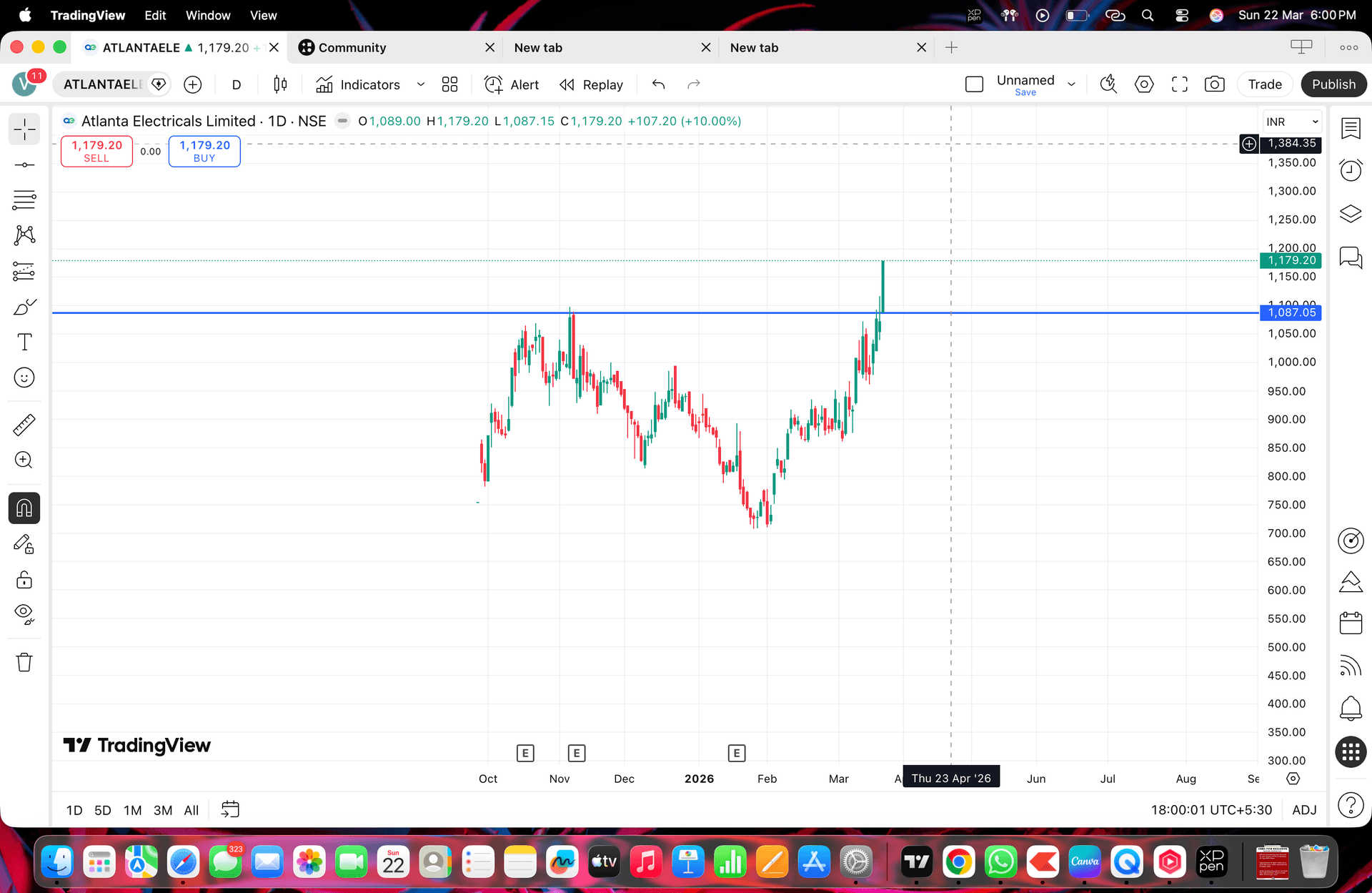Screen dimensions: 1372x893
Task: Change the D time interval
Action: (237, 84)
